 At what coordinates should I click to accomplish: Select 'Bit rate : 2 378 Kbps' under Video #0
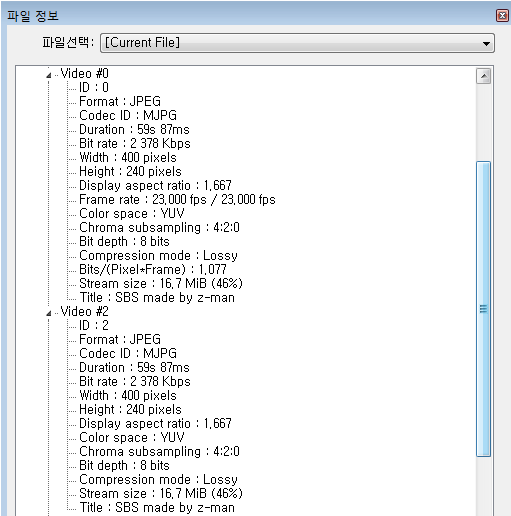point(135,143)
